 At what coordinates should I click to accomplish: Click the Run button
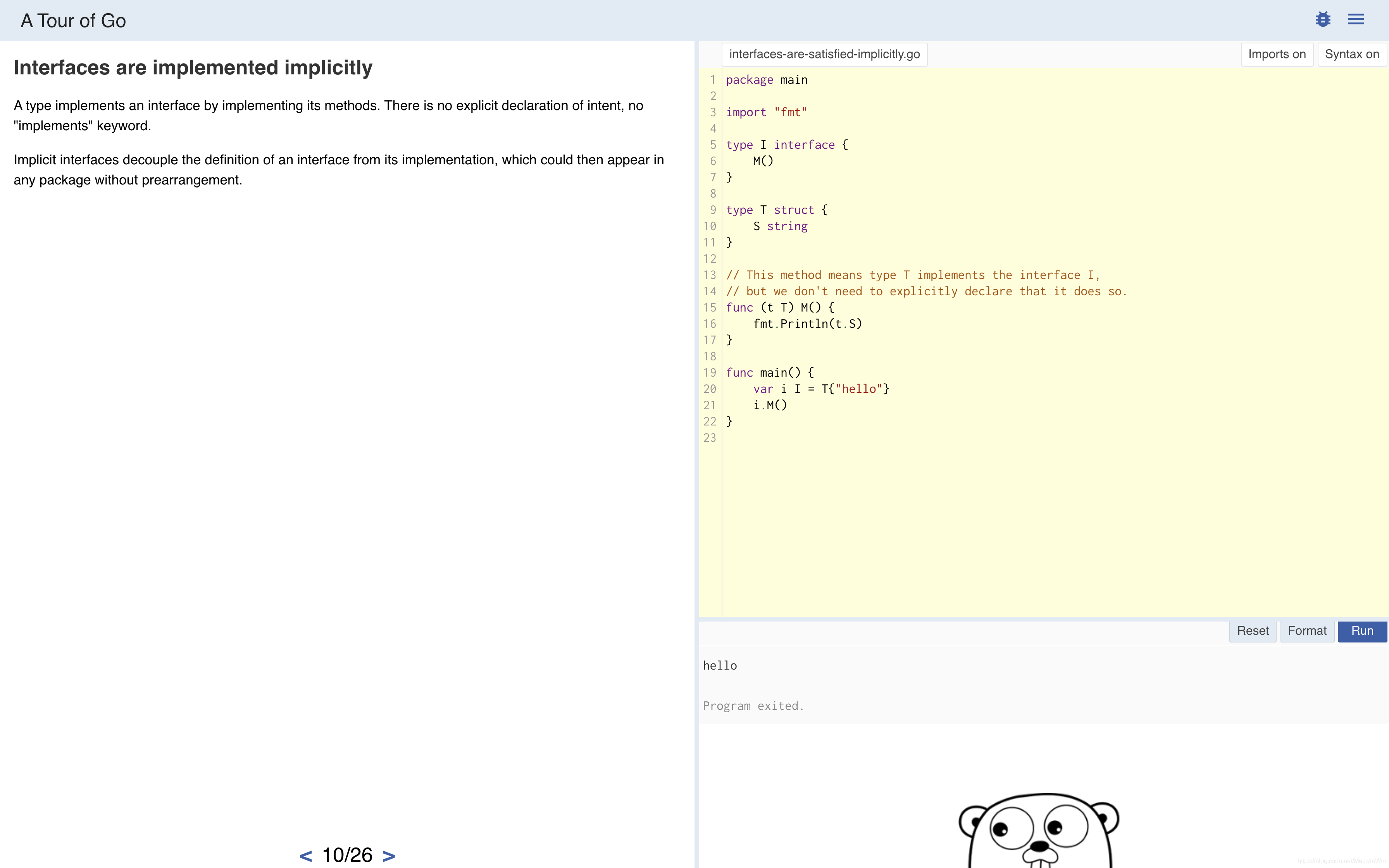click(x=1362, y=631)
